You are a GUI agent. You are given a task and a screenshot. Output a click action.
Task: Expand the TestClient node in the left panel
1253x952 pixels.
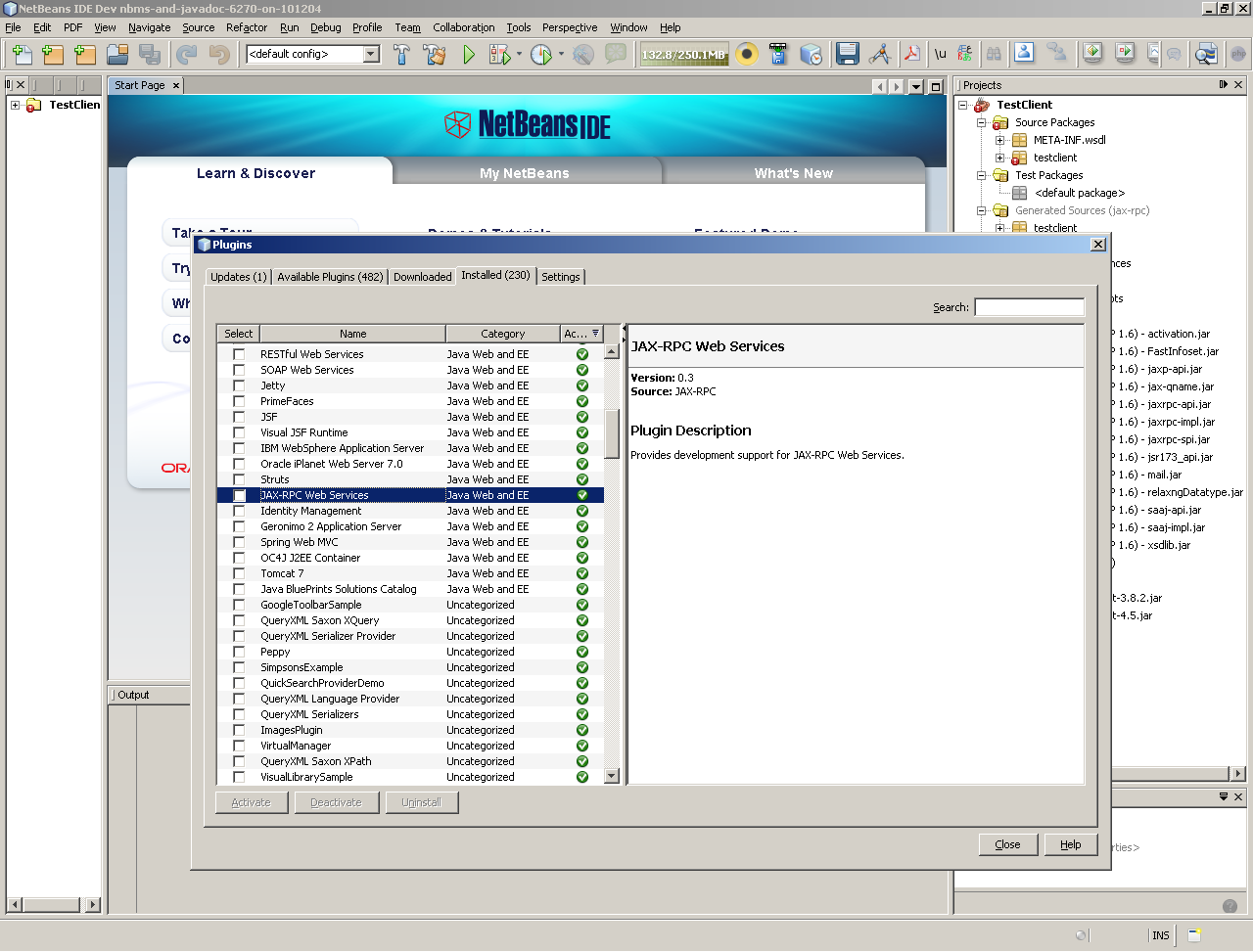point(16,105)
